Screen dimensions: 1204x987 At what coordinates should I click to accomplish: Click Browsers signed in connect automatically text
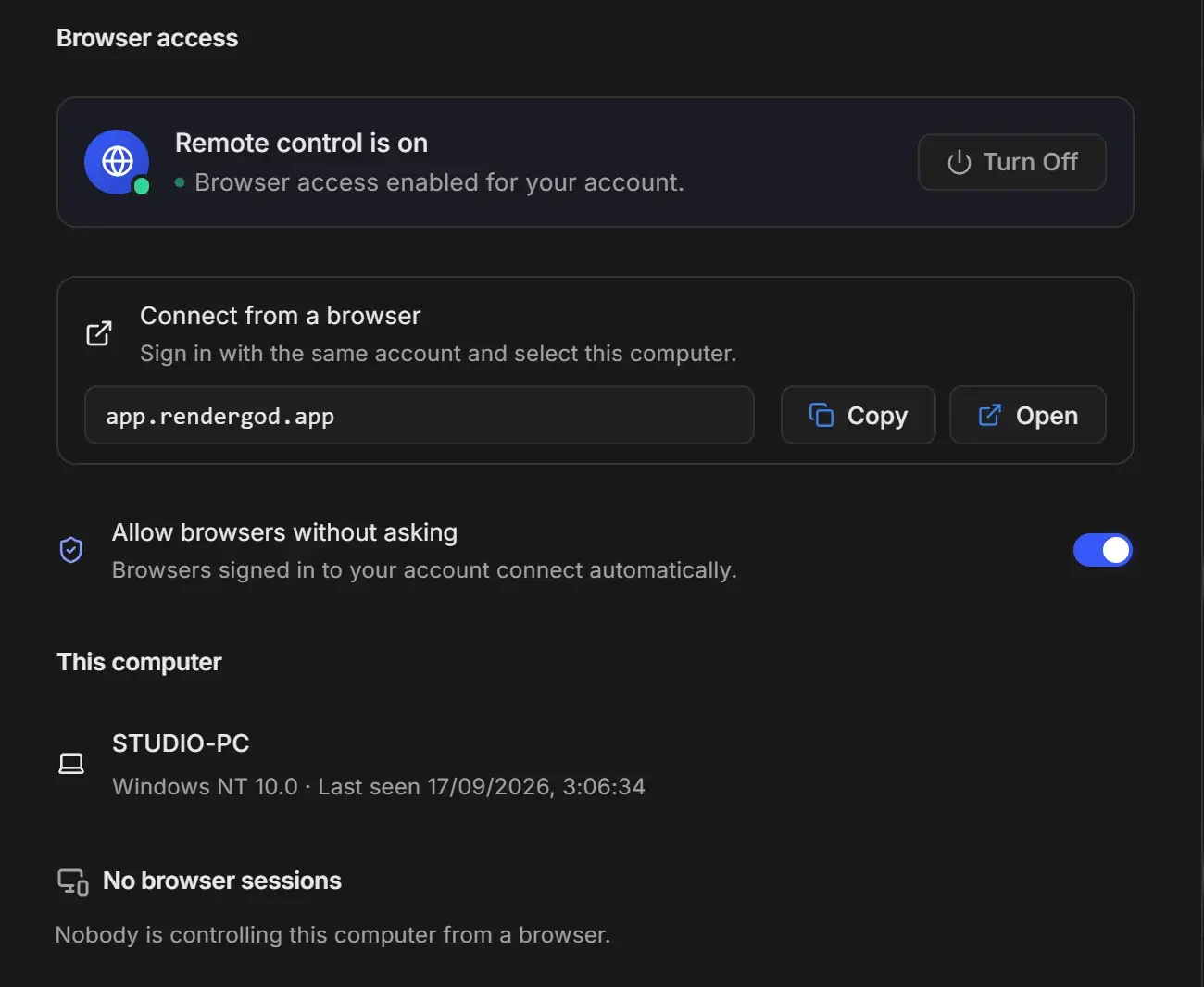pos(424,570)
